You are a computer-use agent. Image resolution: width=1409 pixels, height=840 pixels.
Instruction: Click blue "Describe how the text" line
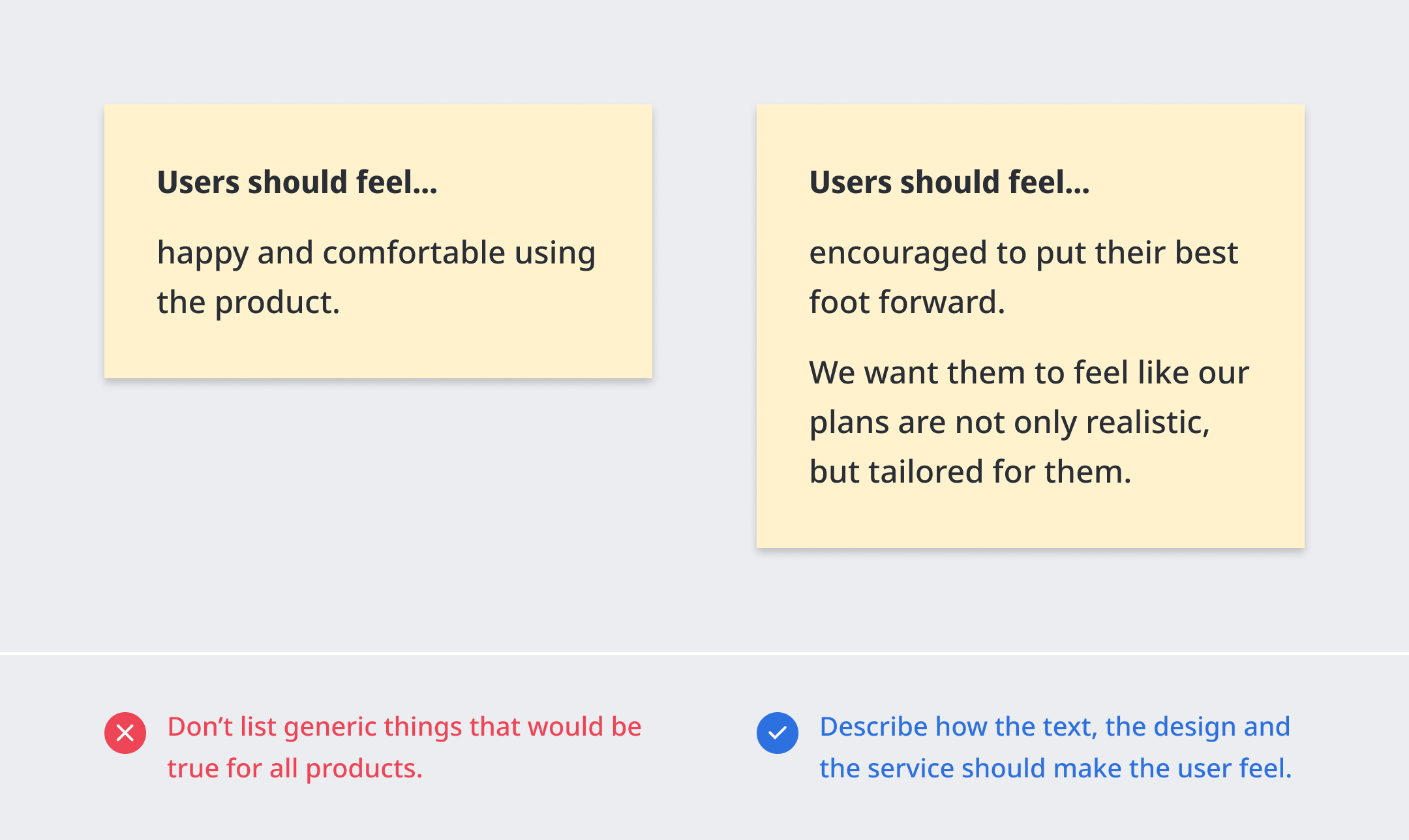point(1055,727)
